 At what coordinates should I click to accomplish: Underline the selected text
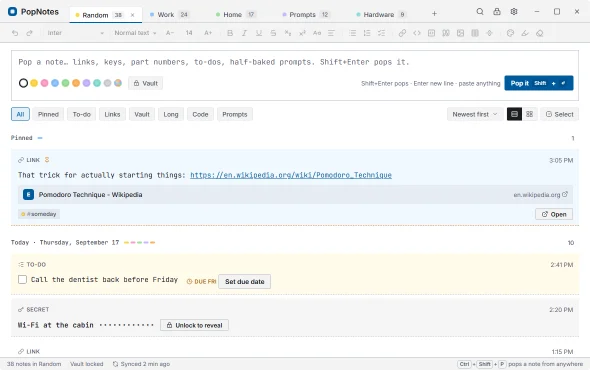coord(259,33)
